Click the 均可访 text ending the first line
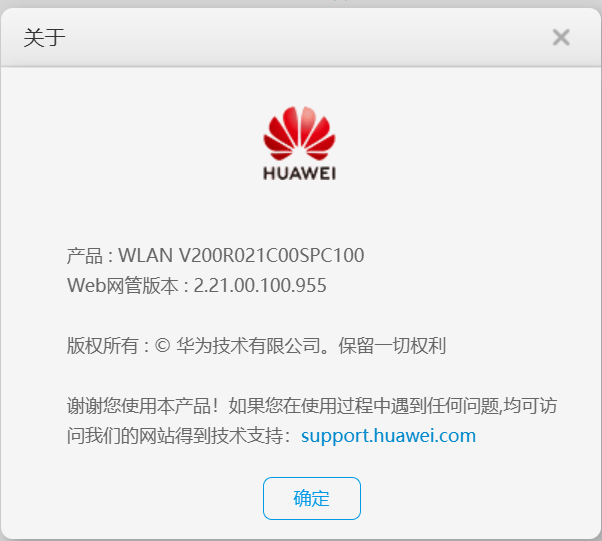602x541 pixels. pyautogui.click(x=530, y=405)
